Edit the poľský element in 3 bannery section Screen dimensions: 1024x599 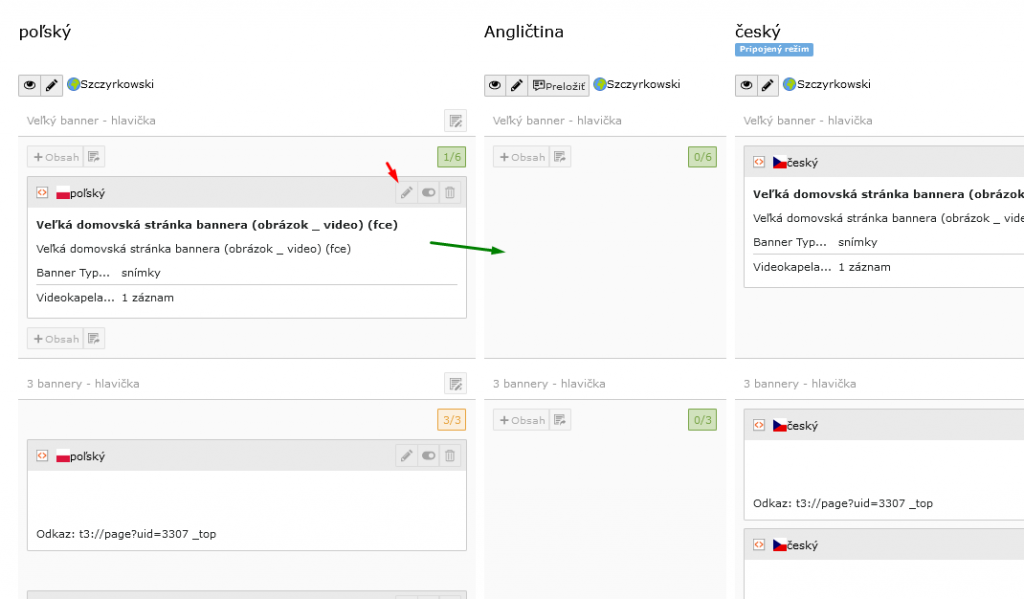point(406,456)
